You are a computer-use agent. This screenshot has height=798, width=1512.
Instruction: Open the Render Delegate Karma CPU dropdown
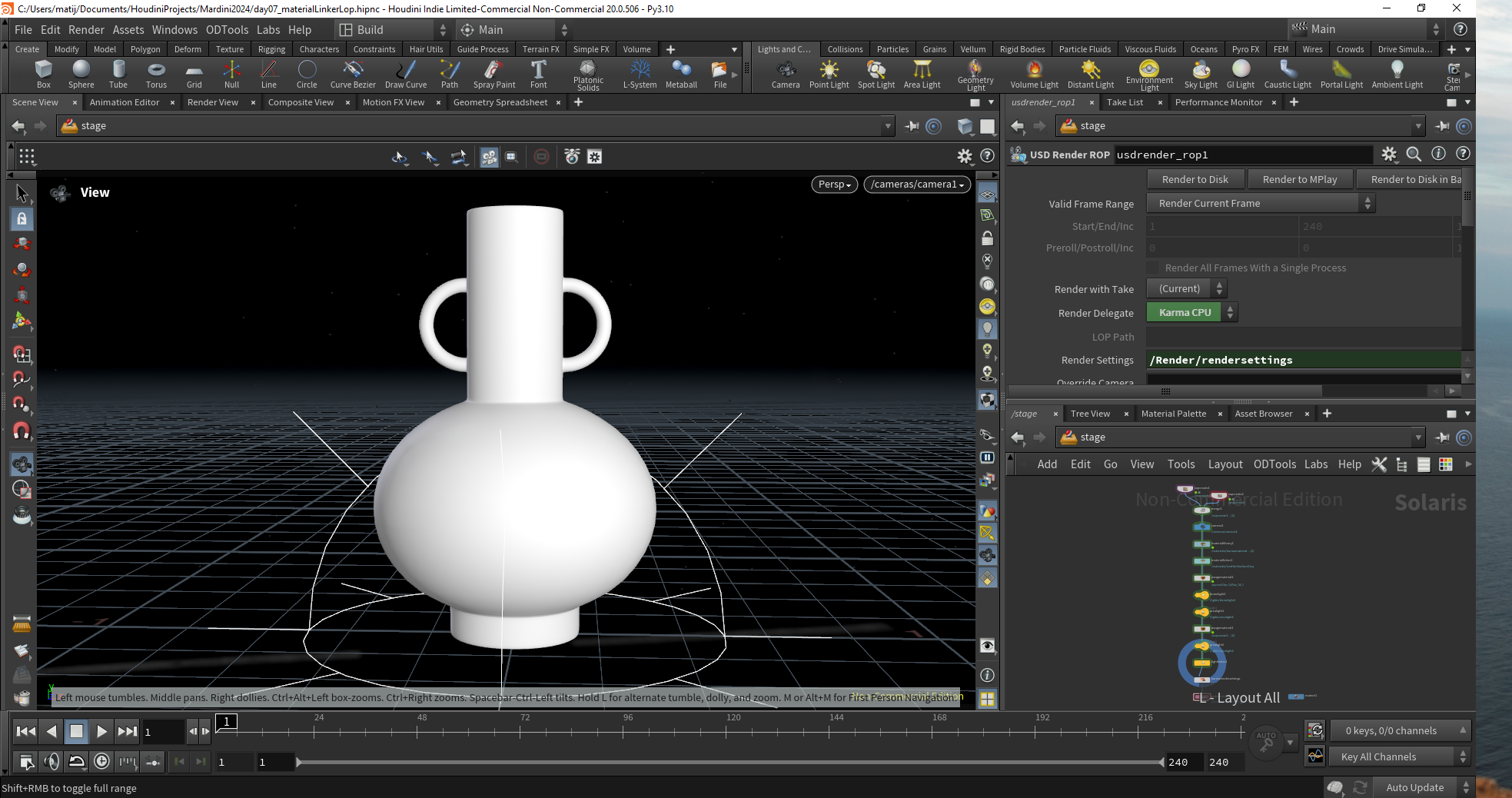pyautogui.click(x=1191, y=312)
